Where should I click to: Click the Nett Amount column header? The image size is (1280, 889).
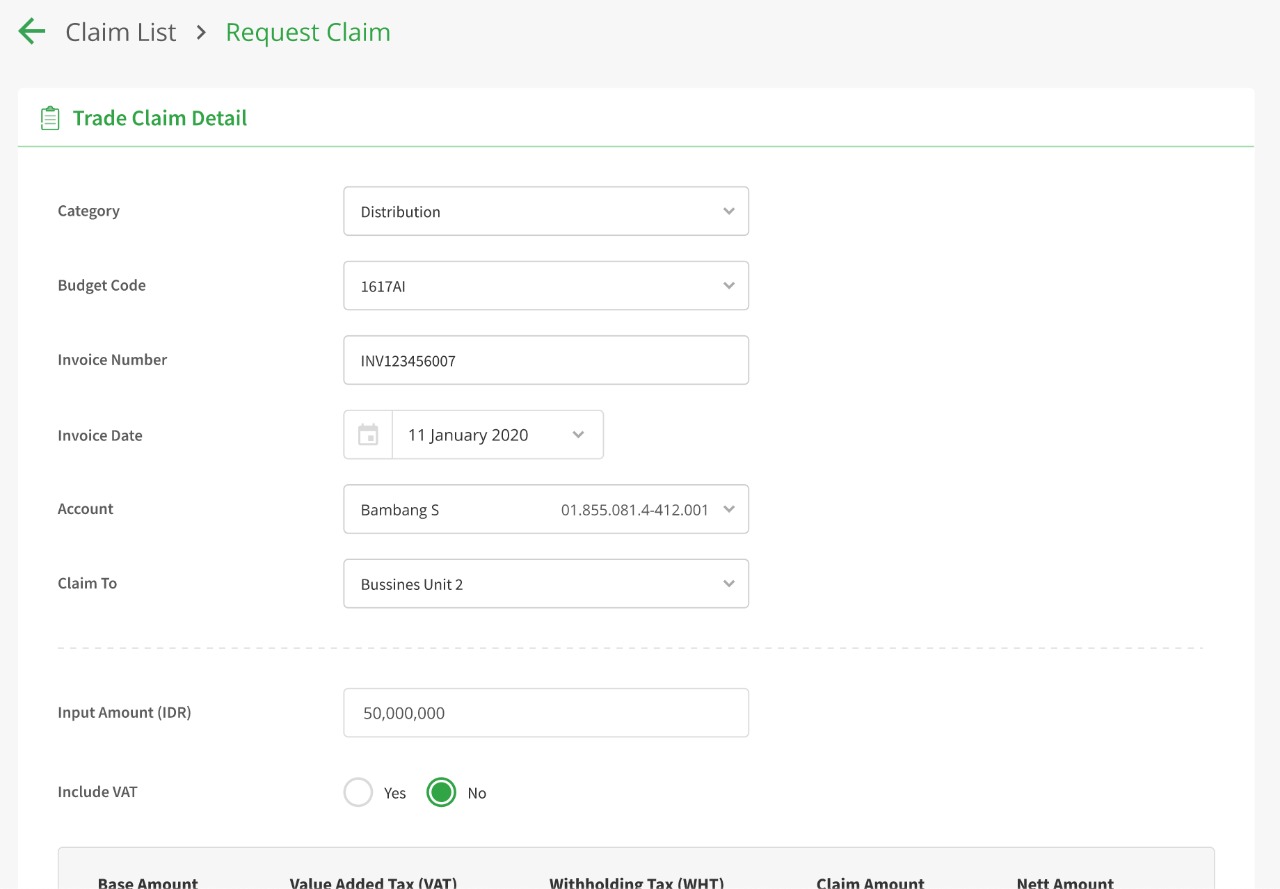[x=1065, y=882]
